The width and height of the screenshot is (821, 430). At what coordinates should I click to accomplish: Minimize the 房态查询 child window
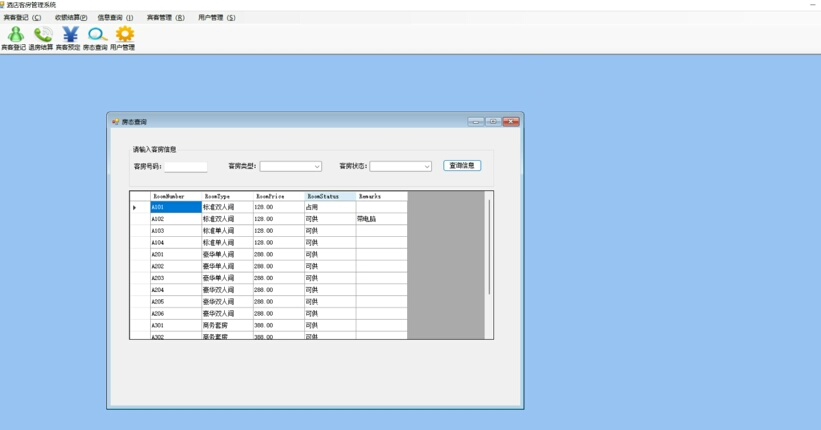(x=476, y=122)
